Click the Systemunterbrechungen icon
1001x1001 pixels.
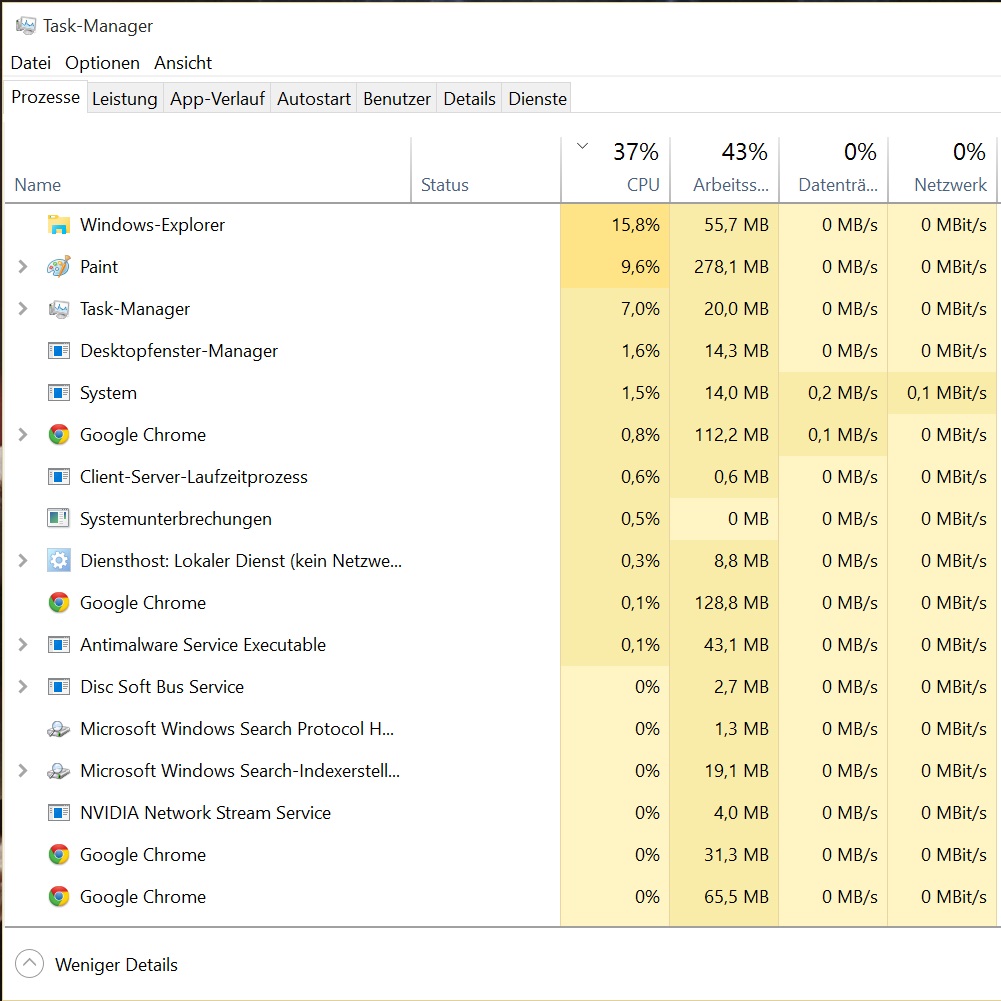click(59, 518)
